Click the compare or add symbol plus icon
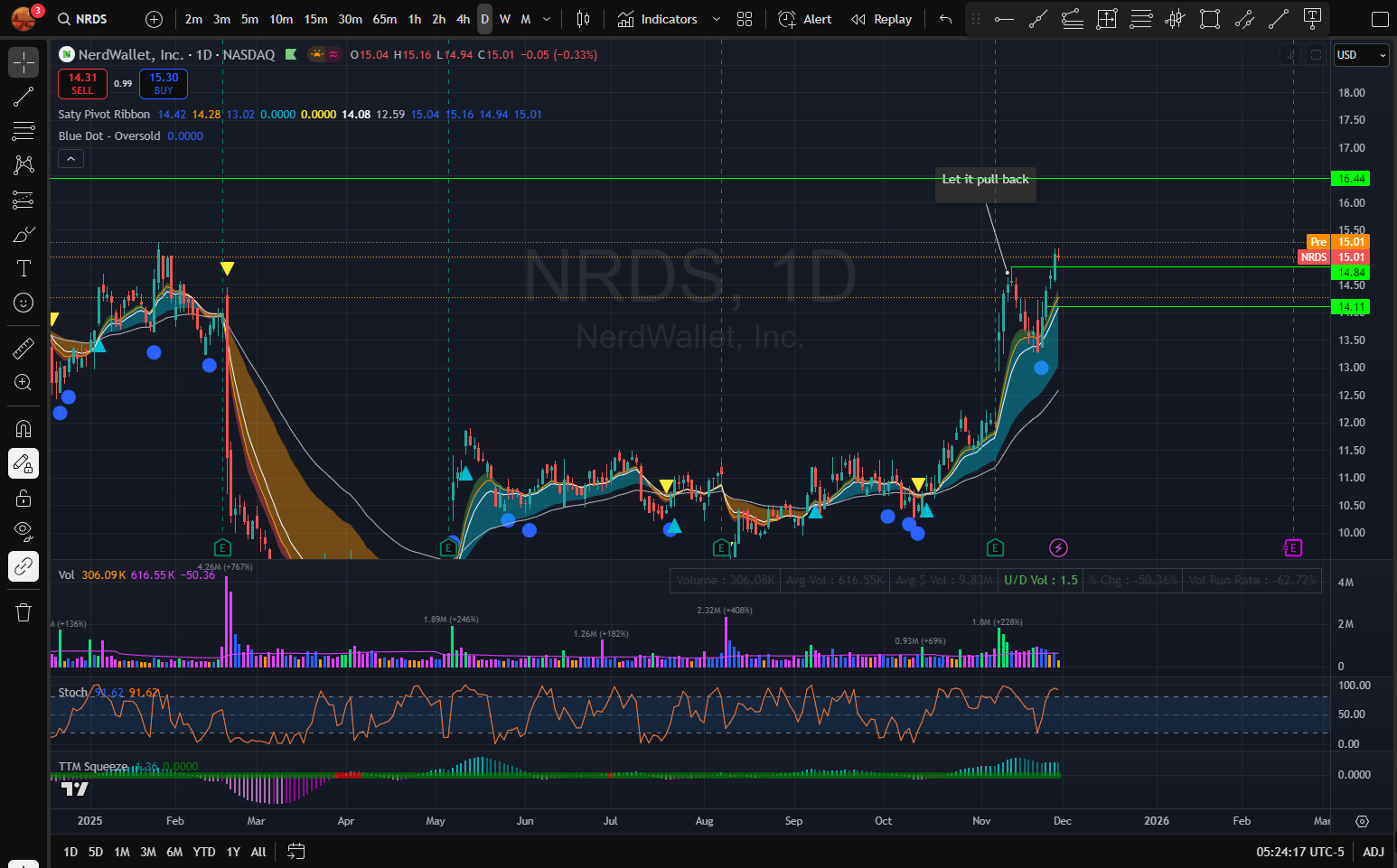Image resolution: width=1397 pixels, height=868 pixels. (x=154, y=19)
